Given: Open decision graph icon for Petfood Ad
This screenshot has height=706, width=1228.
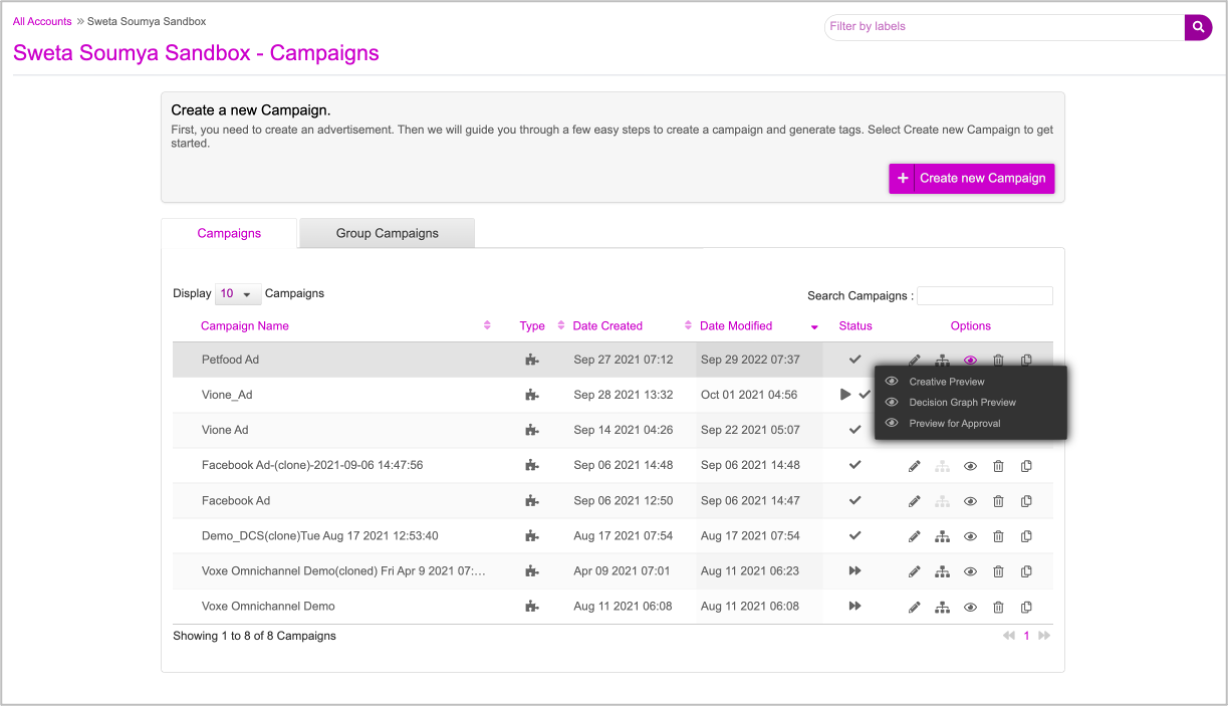Looking at the screenshot, I should [x=942, y=360].
